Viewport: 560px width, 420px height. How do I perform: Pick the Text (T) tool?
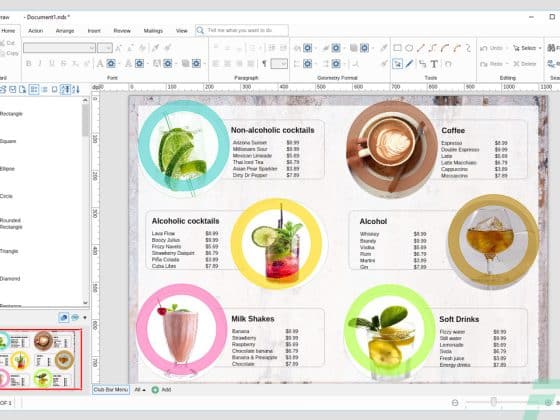[434, 64]
